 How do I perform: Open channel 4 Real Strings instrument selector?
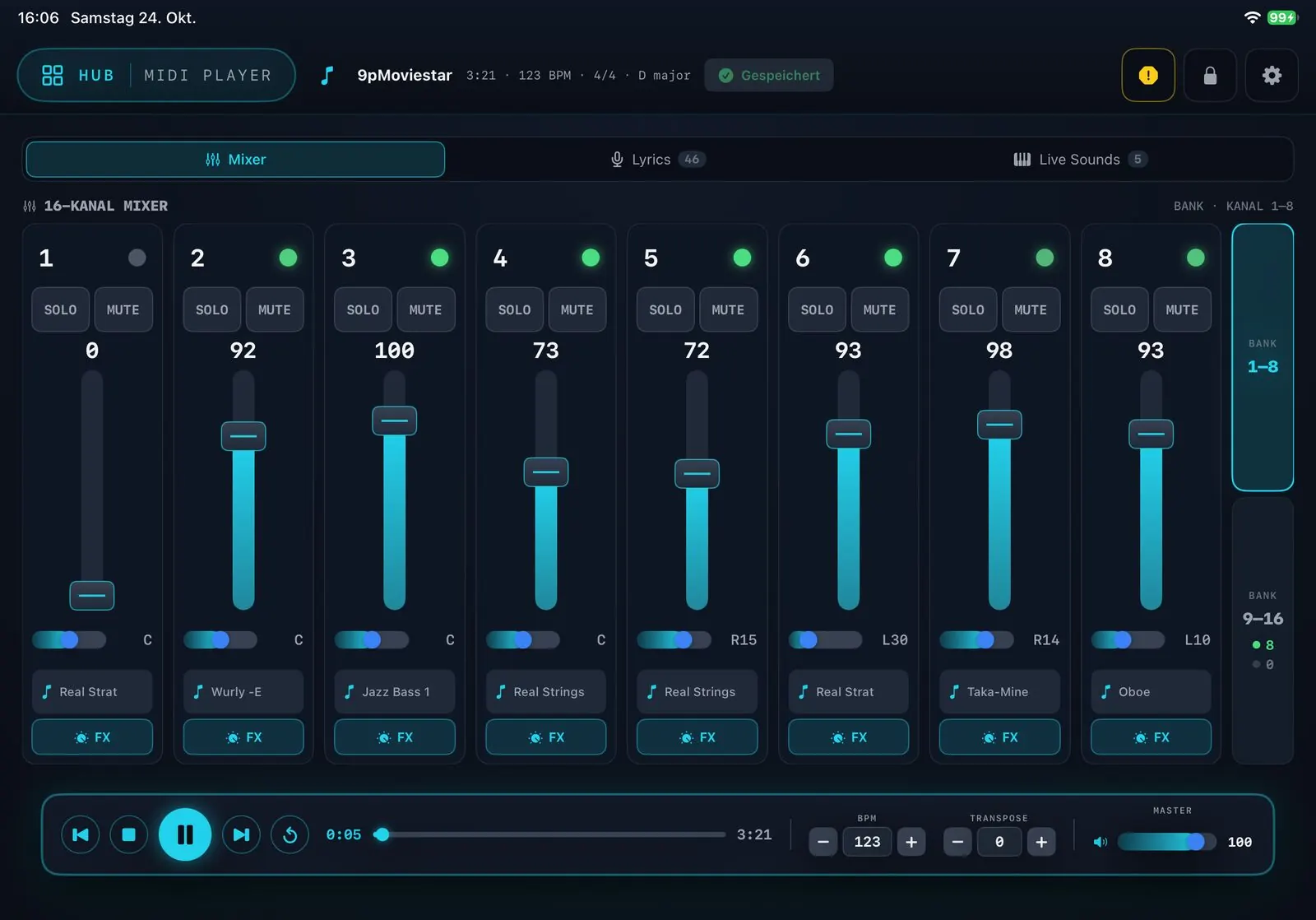[546, 691]
